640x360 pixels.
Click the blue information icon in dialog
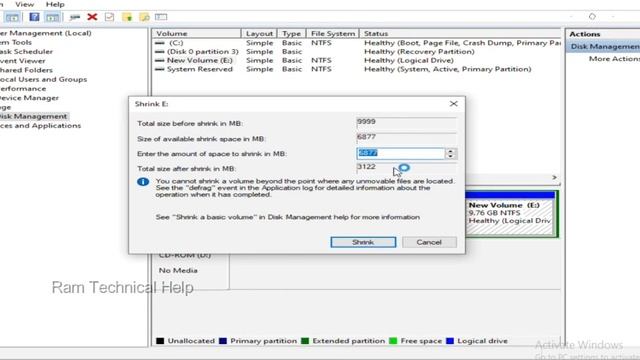pyautogui.click(x=143, y=182)
